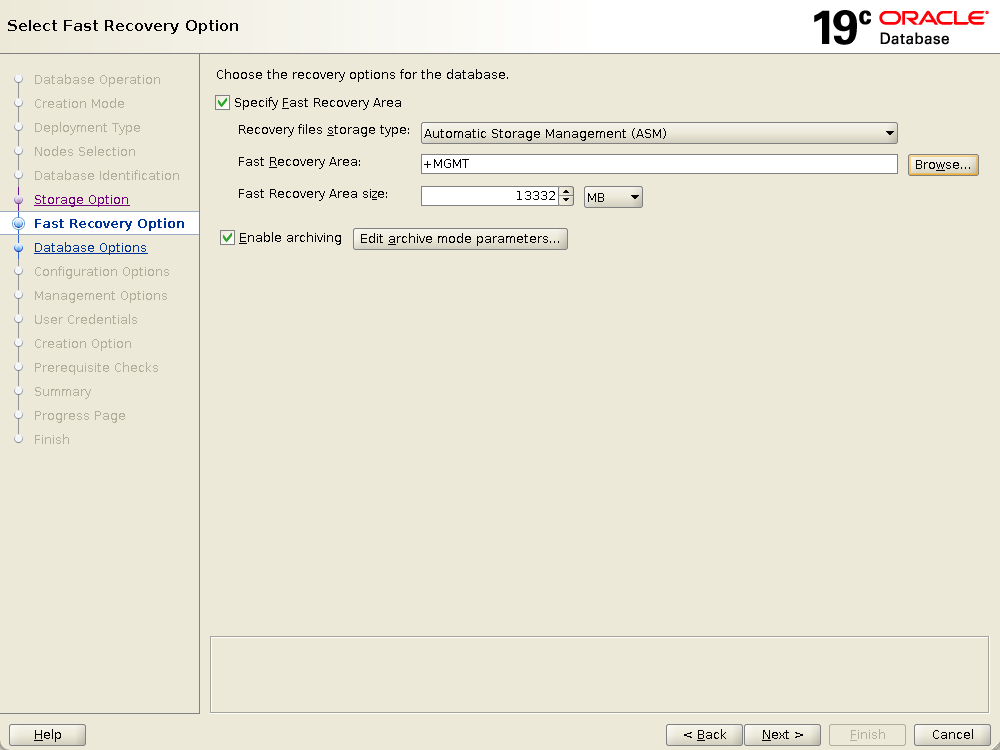The width and height of the screenshot is (1000, 750).
Task: Jump to Database Options step in sidebar
Action: click(x=90, y=248)
